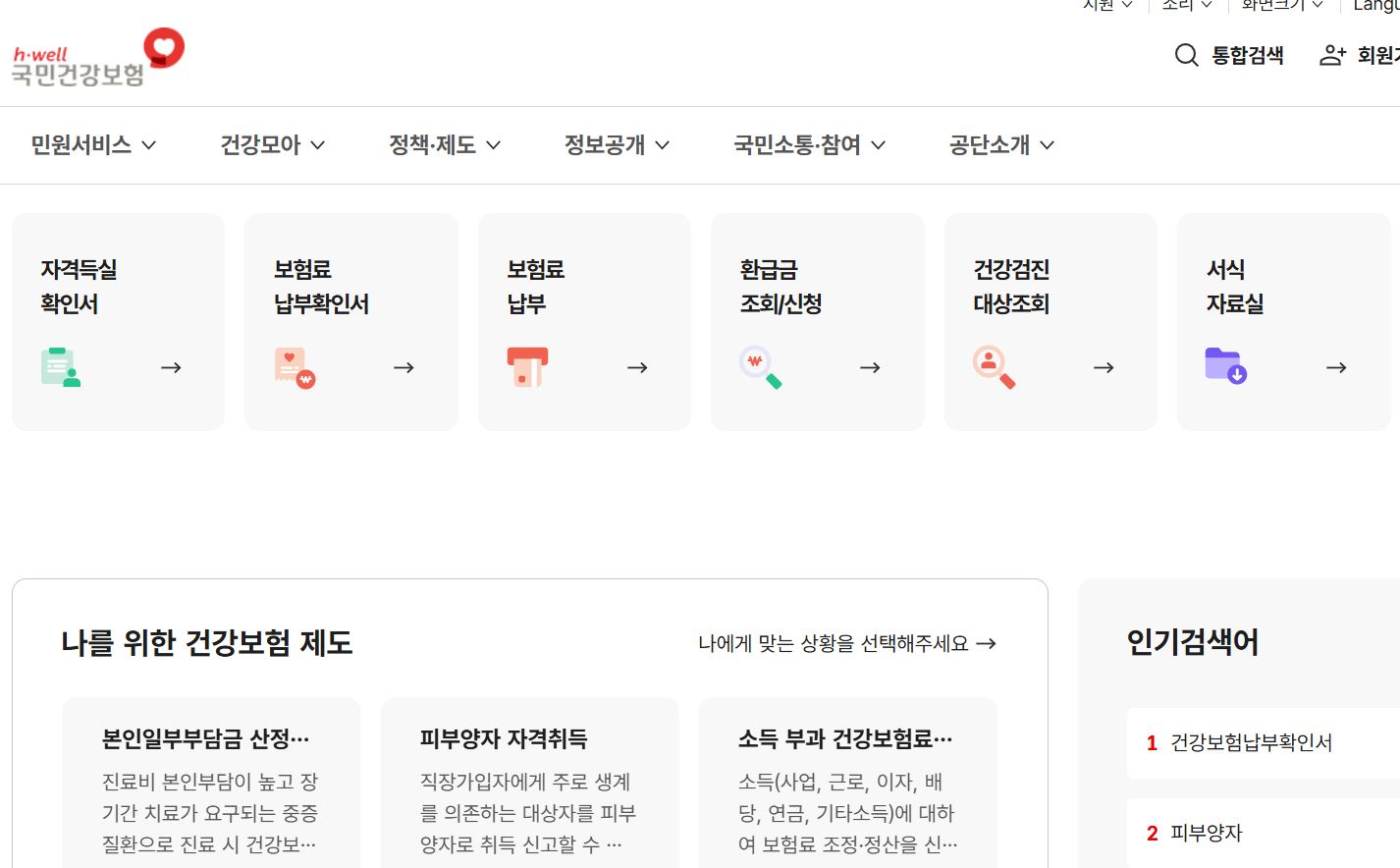The width and height of the screenshot is (1400, 868).
Task: Click the 서식 자료실 download folder icon
Action: coord(1226,364)
